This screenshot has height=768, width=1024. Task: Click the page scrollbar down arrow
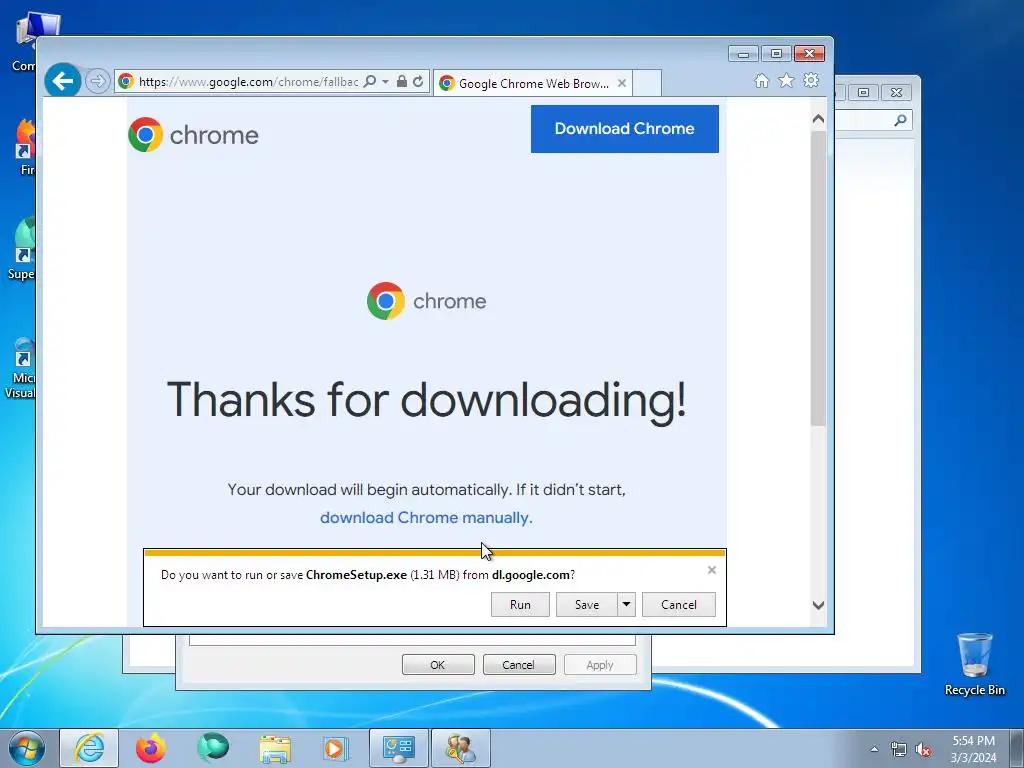(x=818, y=605)
